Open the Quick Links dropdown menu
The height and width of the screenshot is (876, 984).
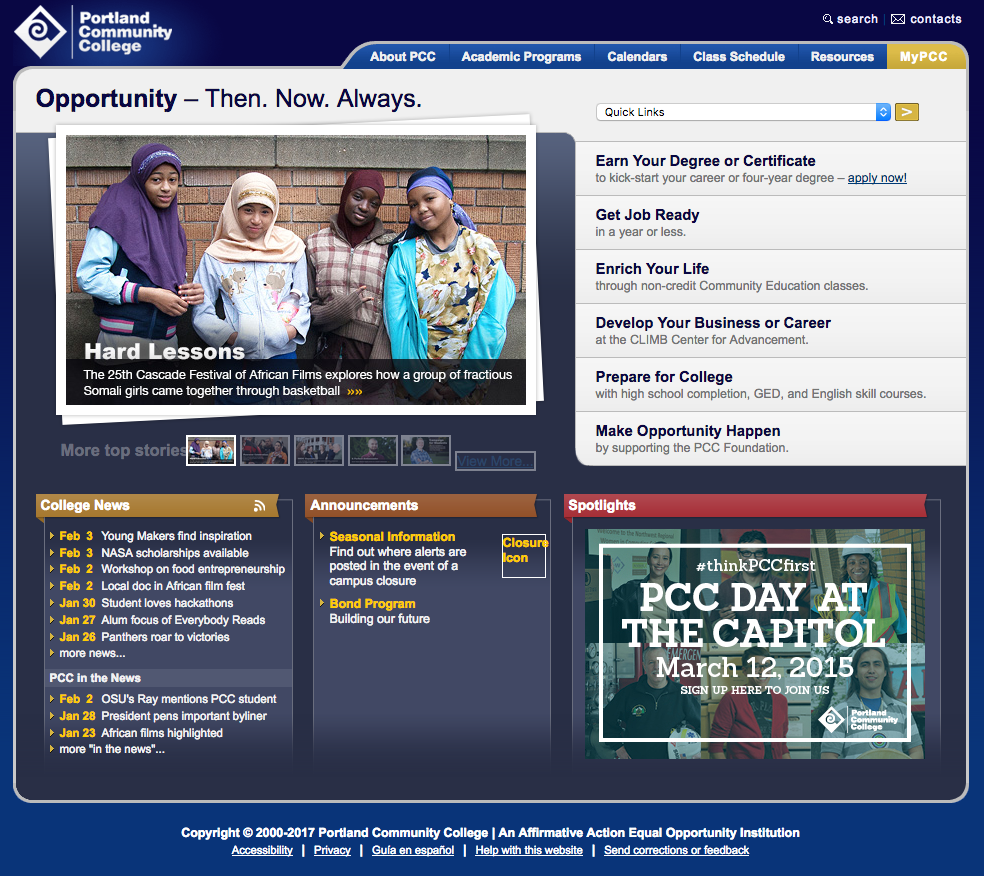(741, 112)
